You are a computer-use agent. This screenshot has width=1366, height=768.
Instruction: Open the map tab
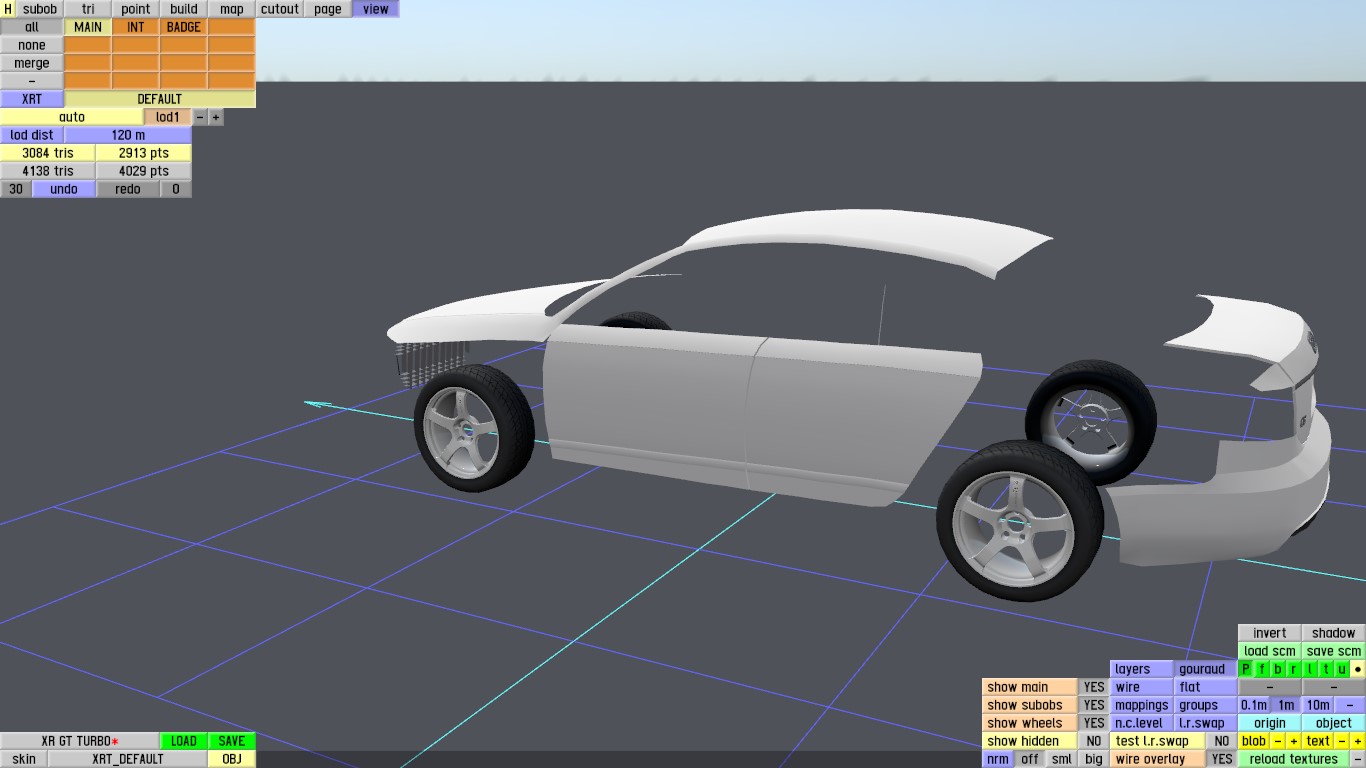coord(232,9)
